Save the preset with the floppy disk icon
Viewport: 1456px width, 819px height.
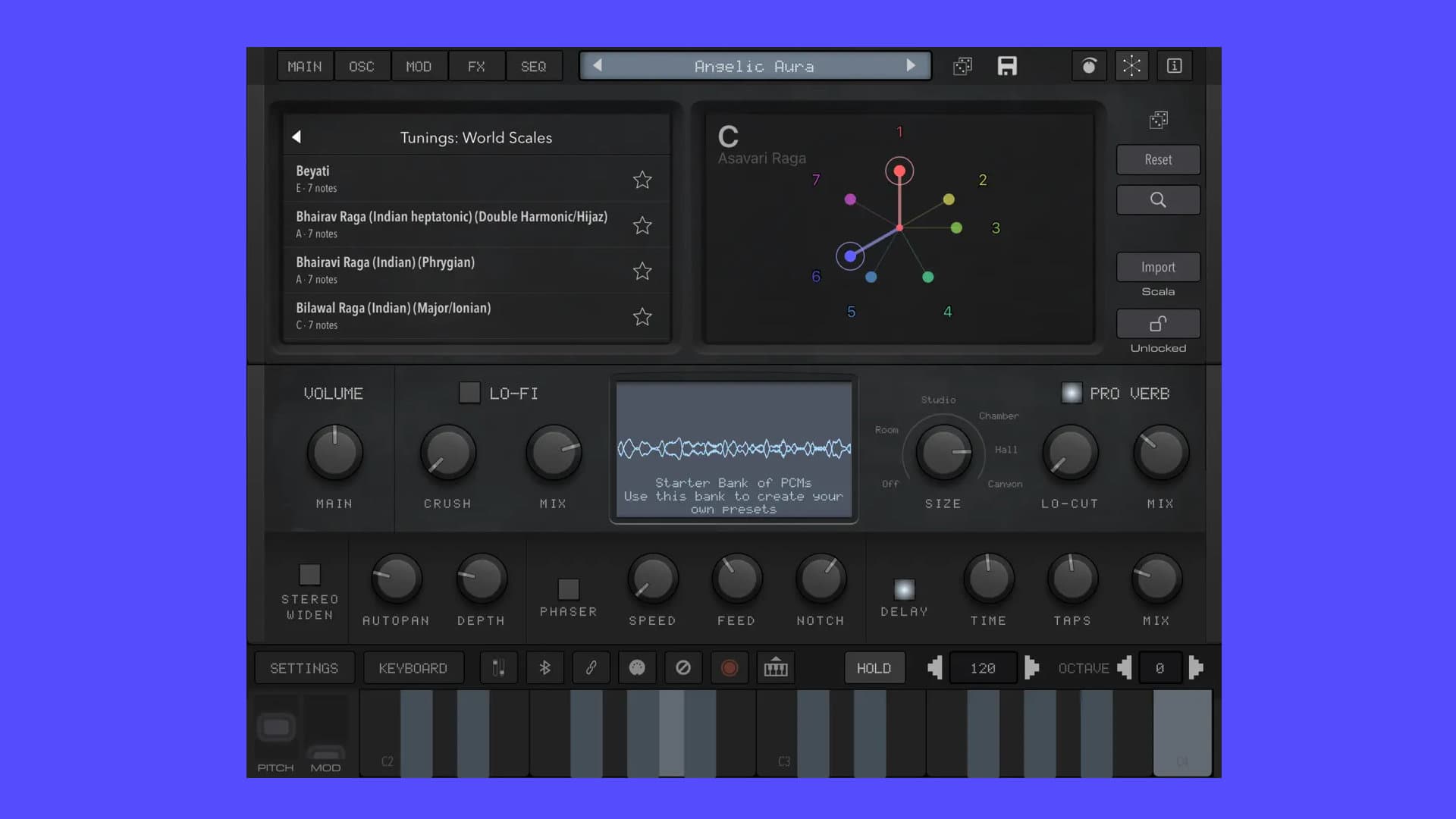point(1007,66)
